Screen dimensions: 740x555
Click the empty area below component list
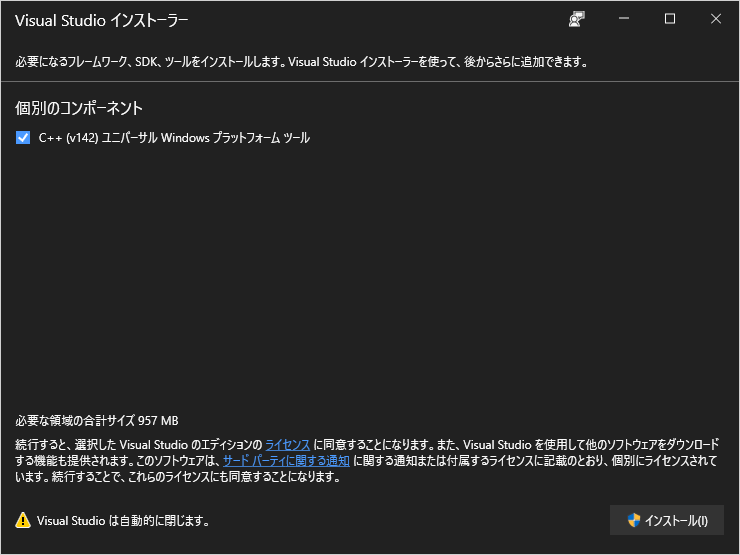(370, 280)
